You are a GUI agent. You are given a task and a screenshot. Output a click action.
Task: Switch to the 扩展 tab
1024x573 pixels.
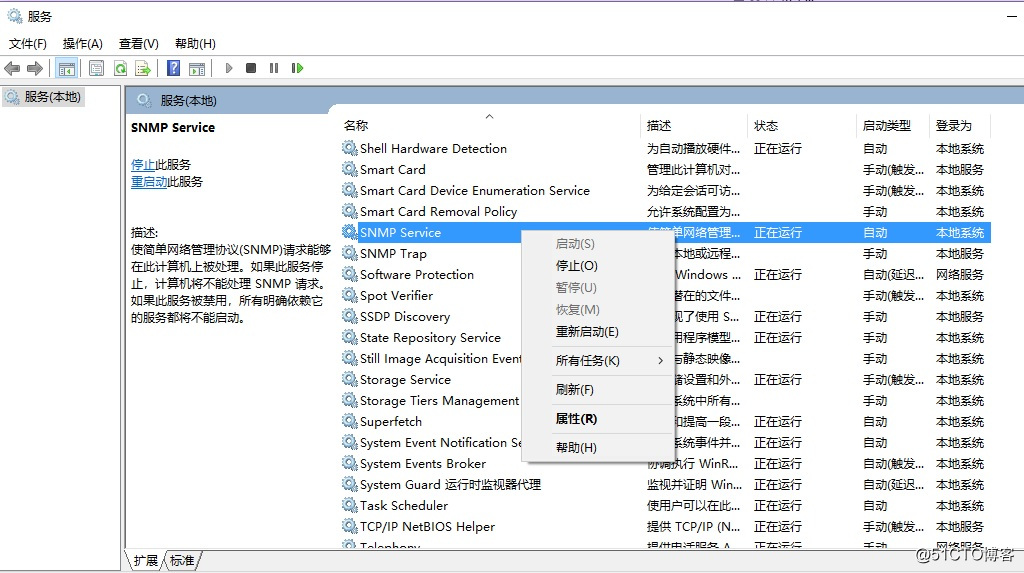click(145, 561)
